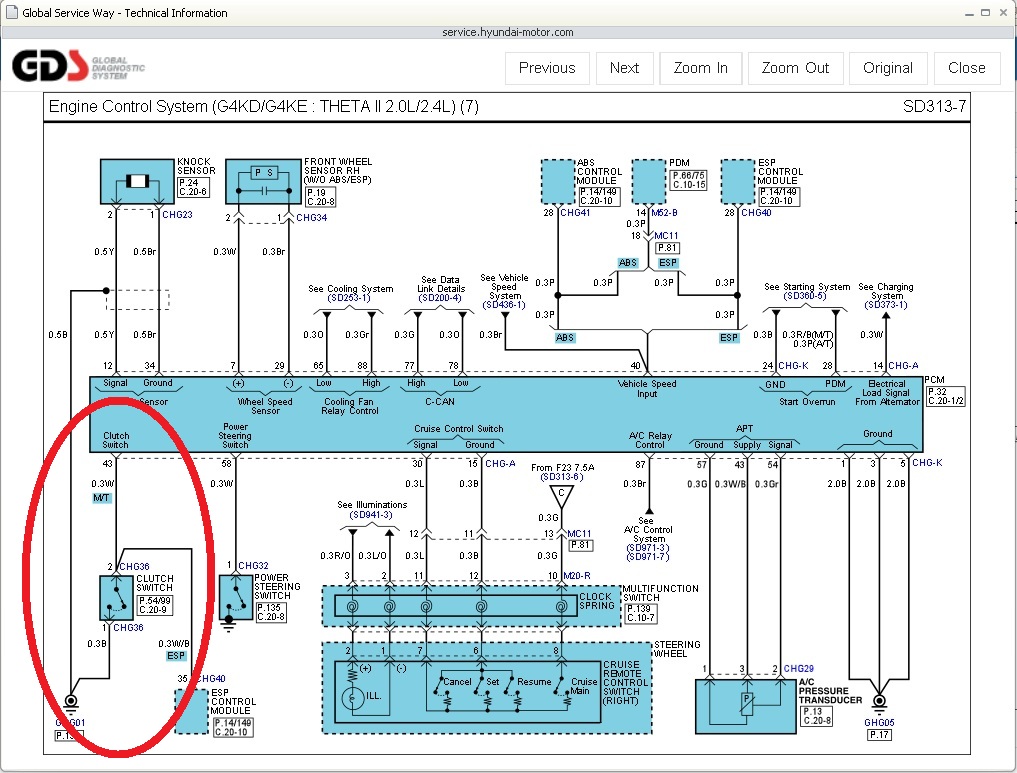Click the service.hyundai-motor.com address bar
This screenshot has height=773, width=1017.
(508, 32)
